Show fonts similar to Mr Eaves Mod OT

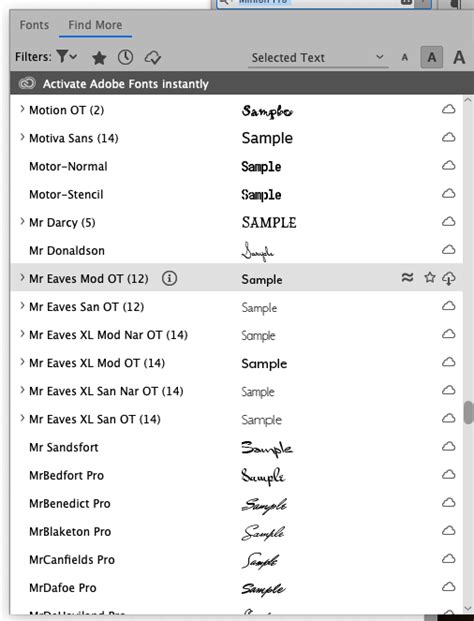coord(407,277)
